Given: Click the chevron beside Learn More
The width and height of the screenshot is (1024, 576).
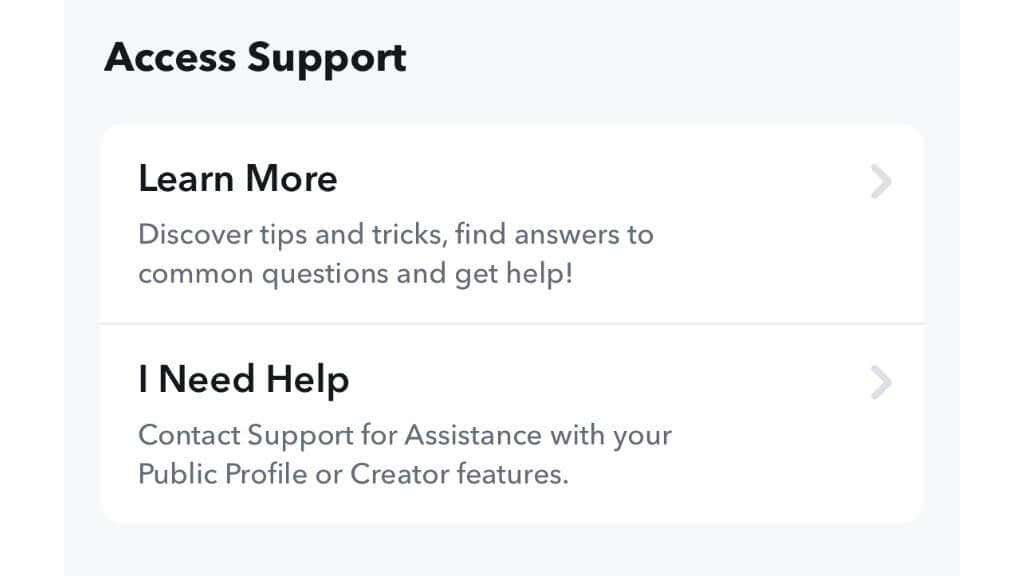Looking at the screenshot, I should click(880, 182).
